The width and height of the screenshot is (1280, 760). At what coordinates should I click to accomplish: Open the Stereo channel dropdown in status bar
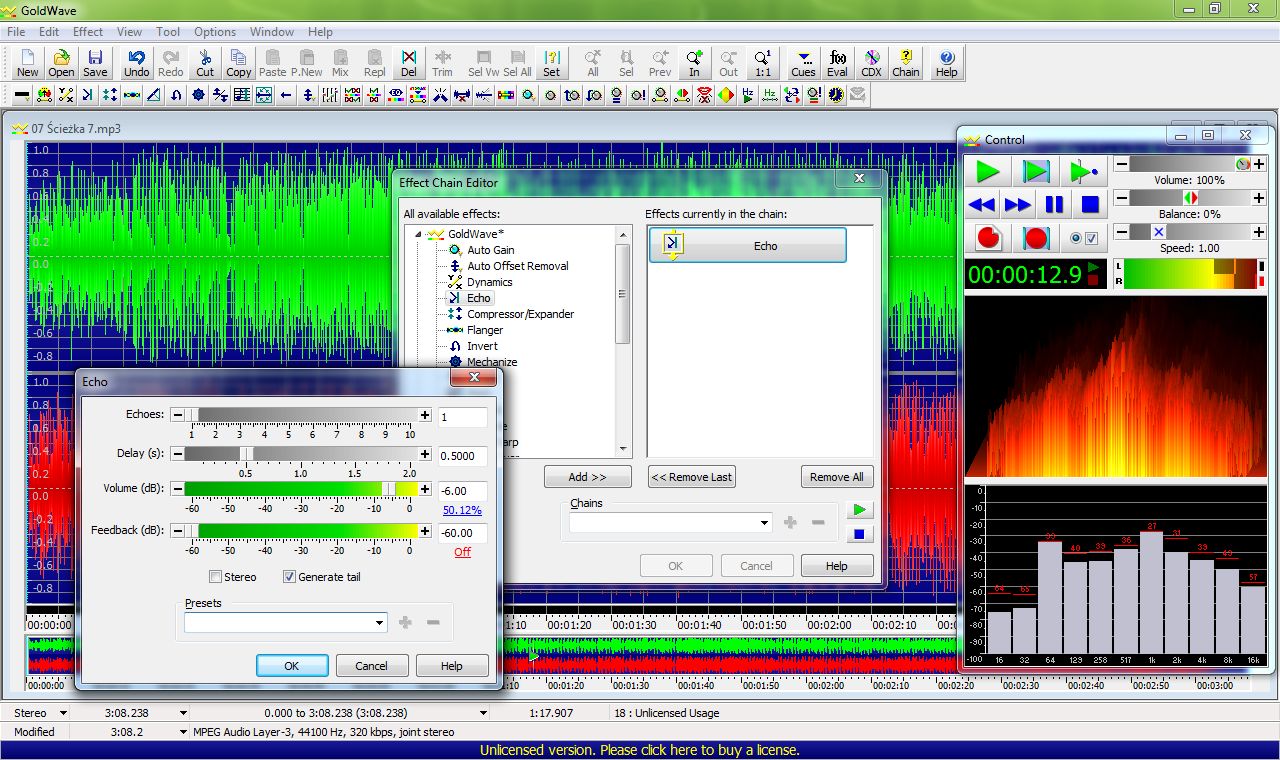(63, 713)
